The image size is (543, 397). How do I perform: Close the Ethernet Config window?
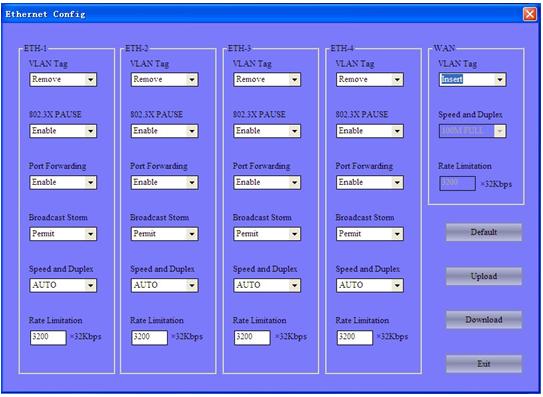[x=529, y=14]
